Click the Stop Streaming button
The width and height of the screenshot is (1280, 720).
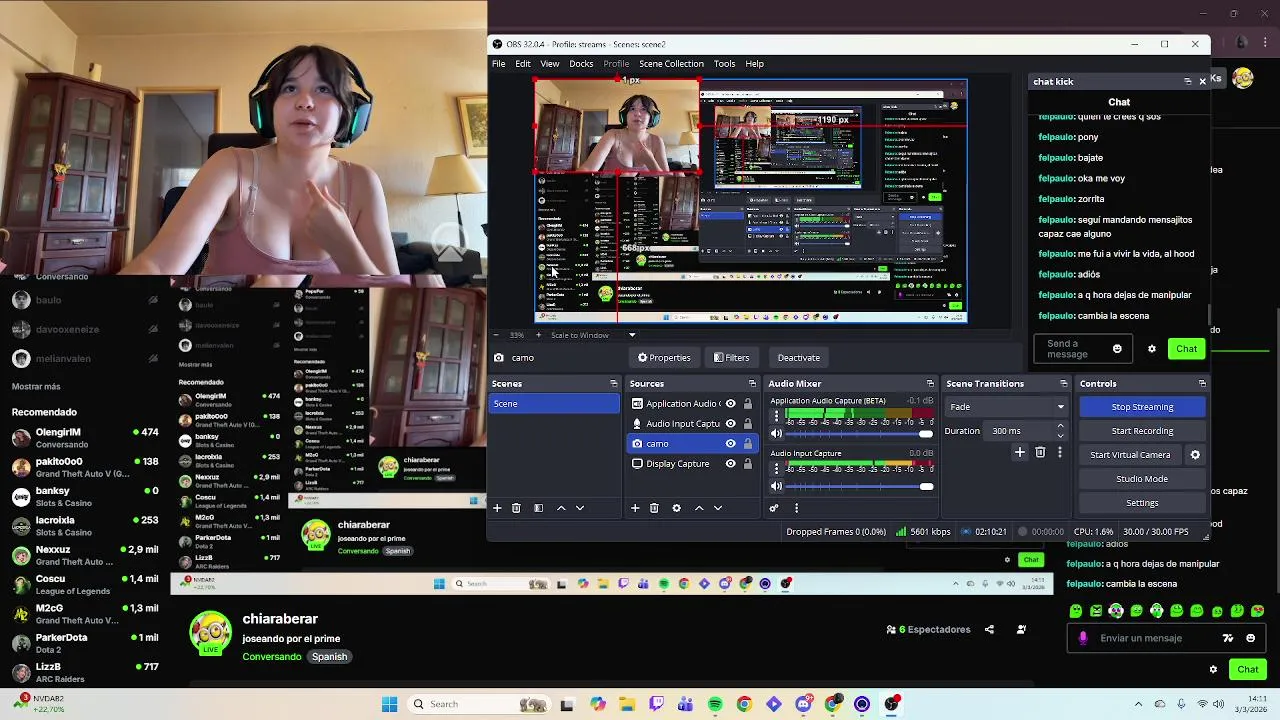[x=1142, y=407]
